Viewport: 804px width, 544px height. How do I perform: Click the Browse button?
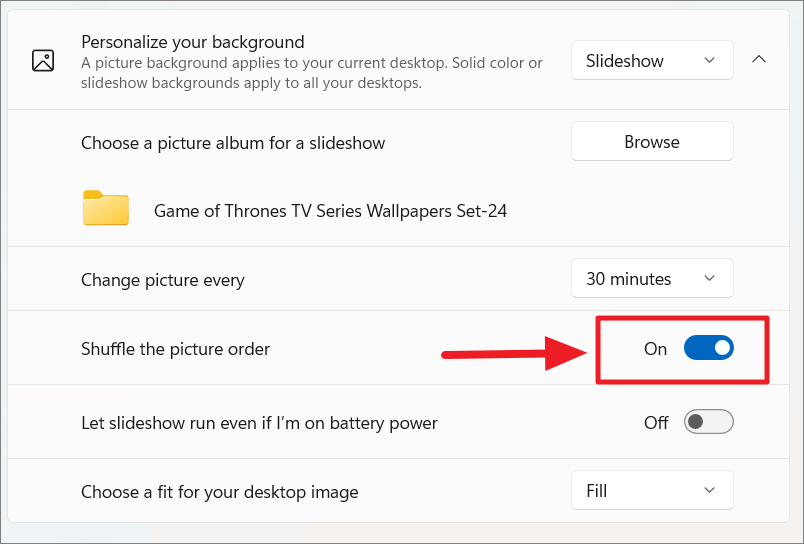652,142
